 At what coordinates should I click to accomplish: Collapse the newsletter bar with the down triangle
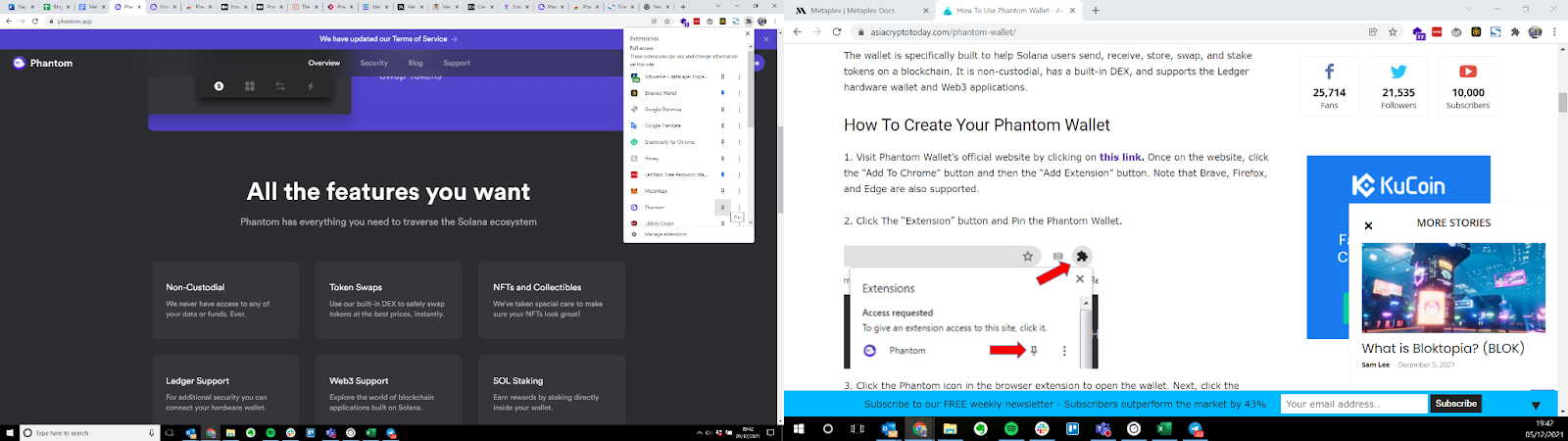click(x=1536, y=405)
